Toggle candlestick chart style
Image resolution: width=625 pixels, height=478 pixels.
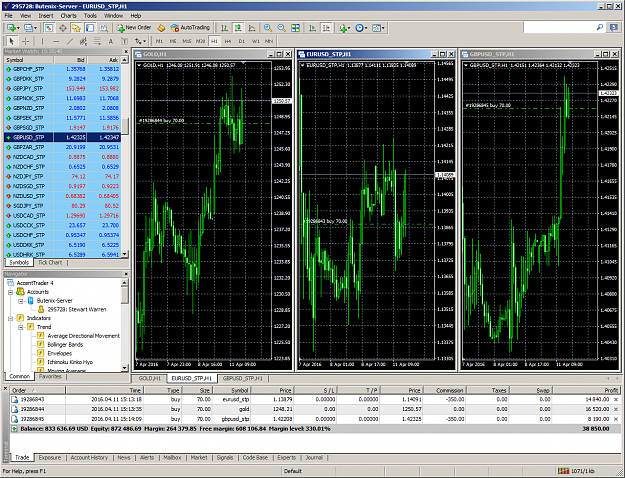pyautogui.click(x=238, y=28)
